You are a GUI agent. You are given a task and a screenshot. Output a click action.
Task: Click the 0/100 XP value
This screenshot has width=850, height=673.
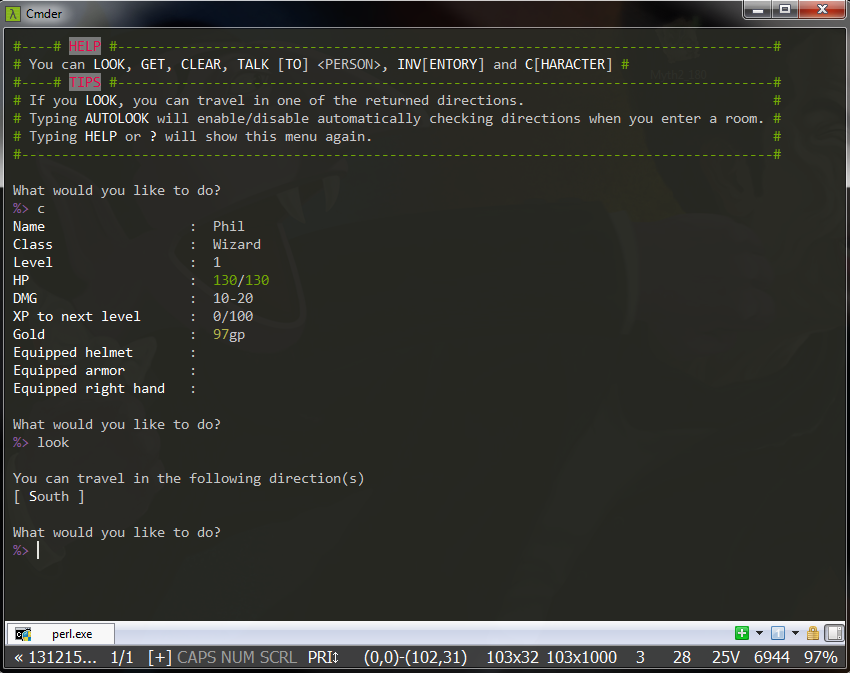click(233, 316)
